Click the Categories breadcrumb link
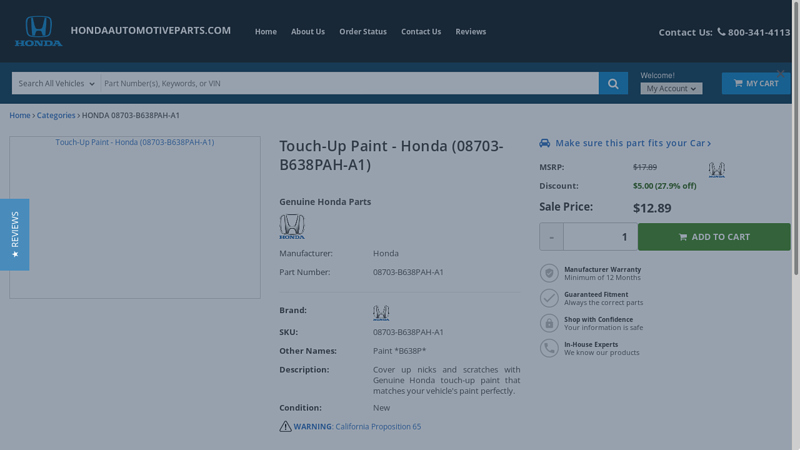Viewport: 800px width, 450px height. 56,115
